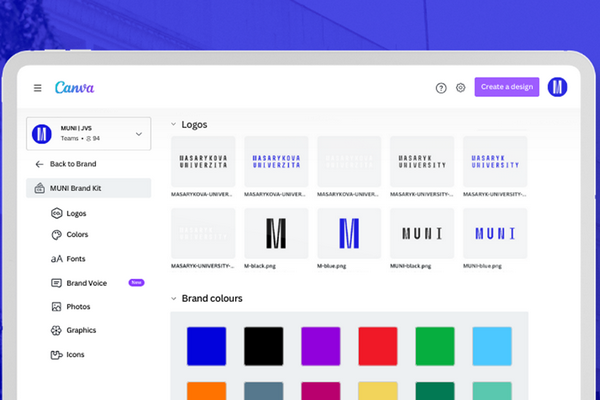Open Colors in sidebar
Screen dimensions: 600x400
click(77, 234)
